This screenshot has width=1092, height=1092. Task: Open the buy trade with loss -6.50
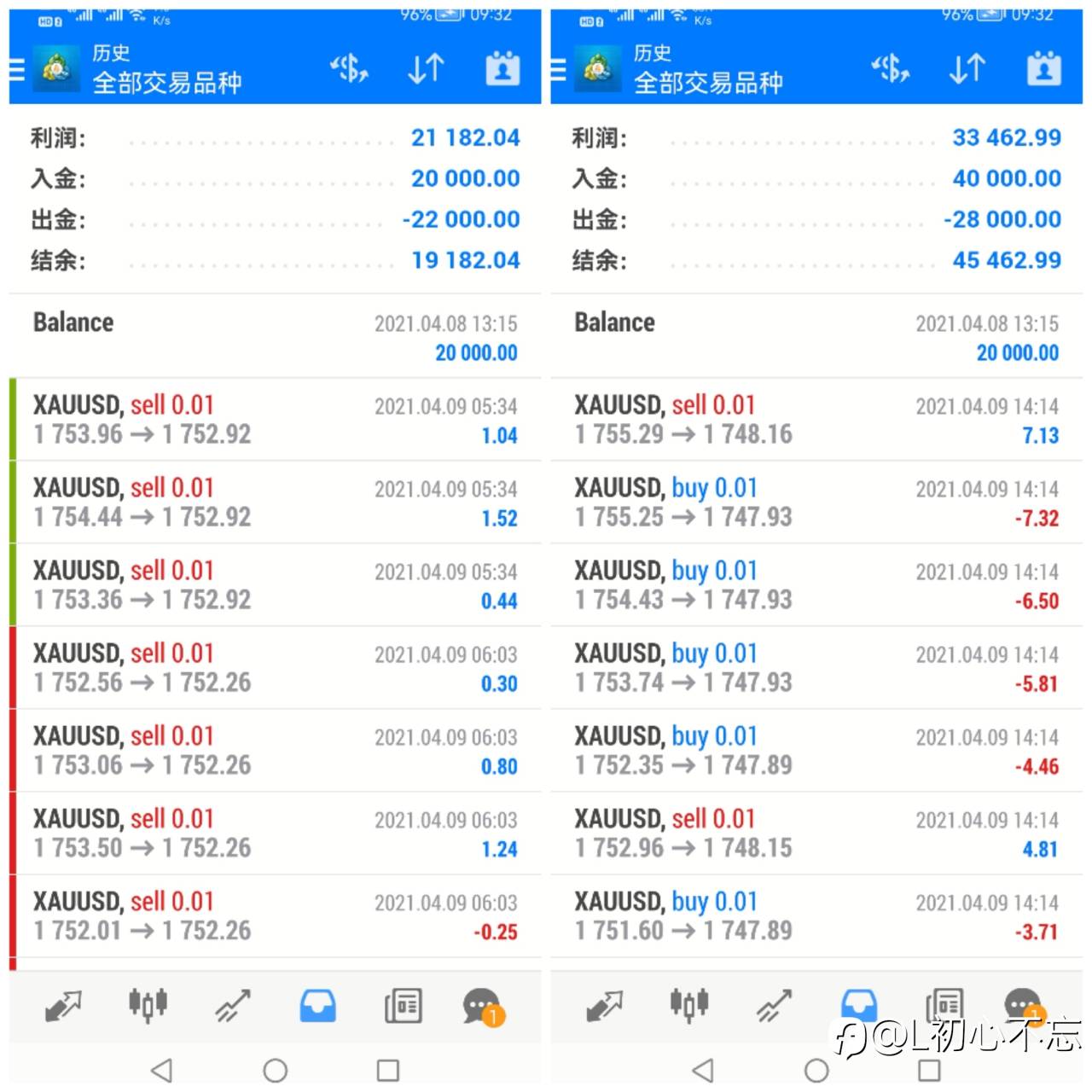pyautogui.click(x=816, y=585)
